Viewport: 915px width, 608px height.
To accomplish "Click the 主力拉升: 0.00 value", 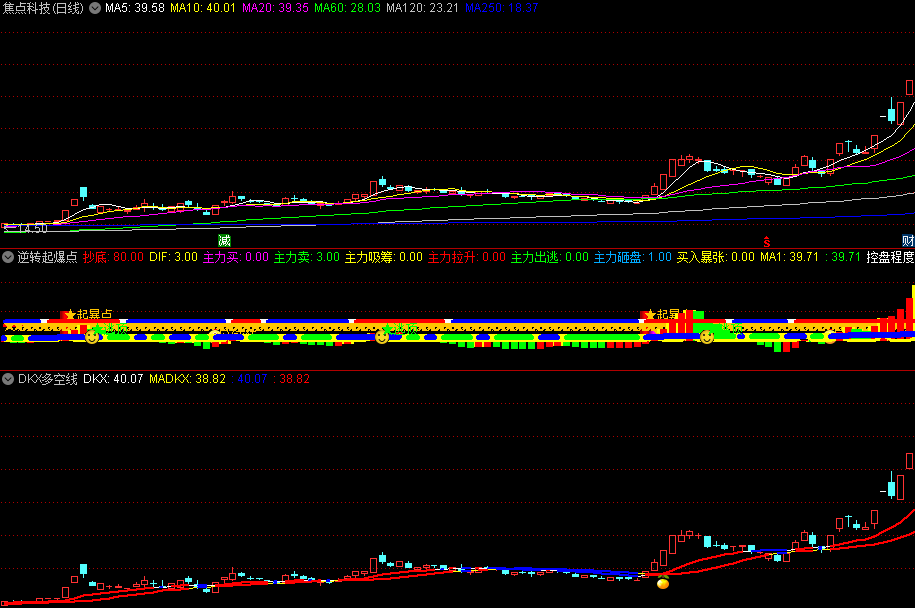I will coord(467,257).
